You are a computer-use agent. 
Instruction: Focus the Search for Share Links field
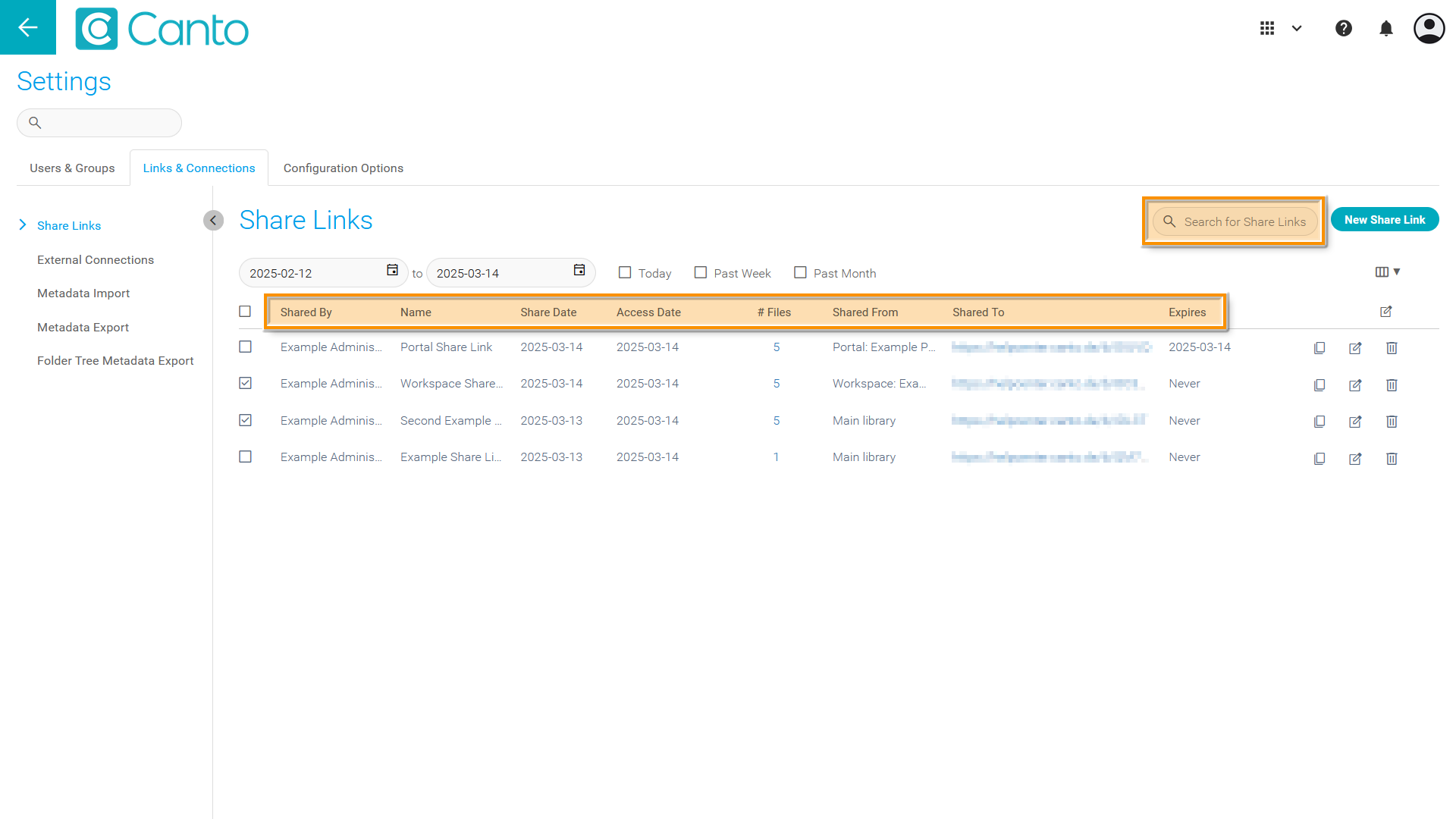pos(1244,221)
